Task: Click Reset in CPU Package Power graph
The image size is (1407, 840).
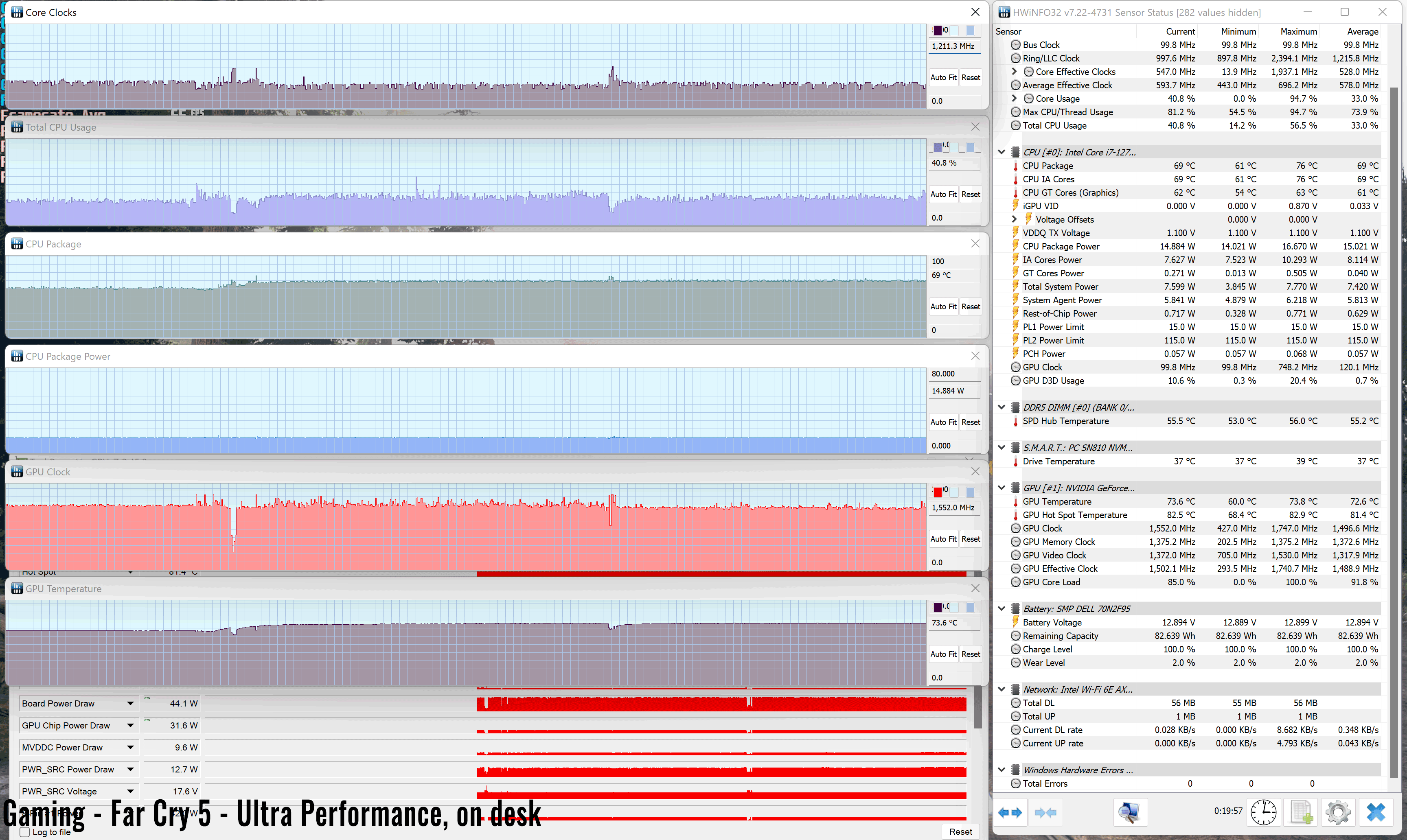Action: (971, 422)
